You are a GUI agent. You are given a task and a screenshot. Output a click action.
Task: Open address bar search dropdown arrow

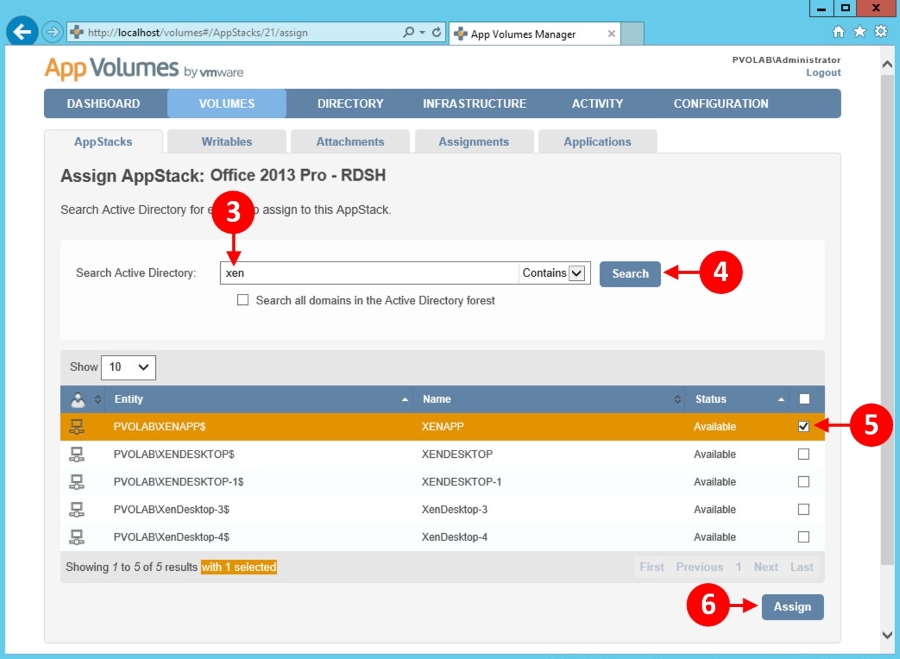[x=422, y=32]
